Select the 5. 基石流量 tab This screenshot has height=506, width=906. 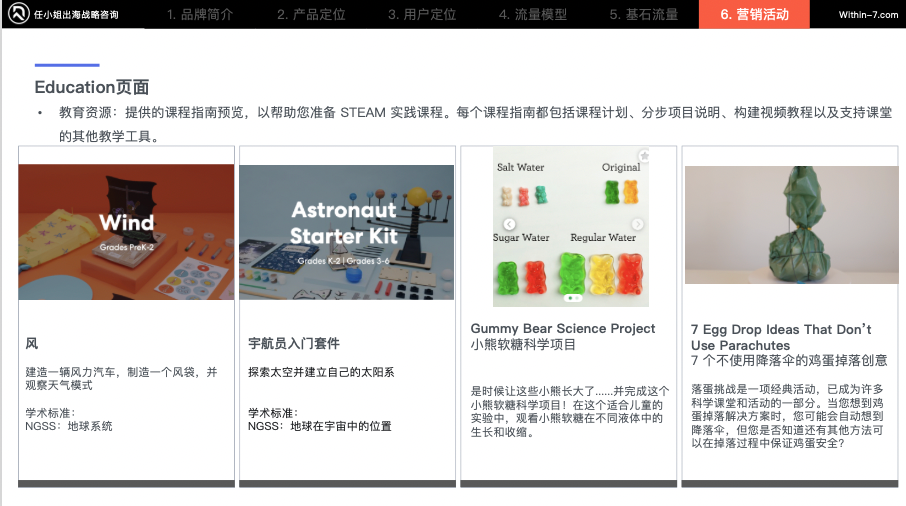tap(644, 14)
